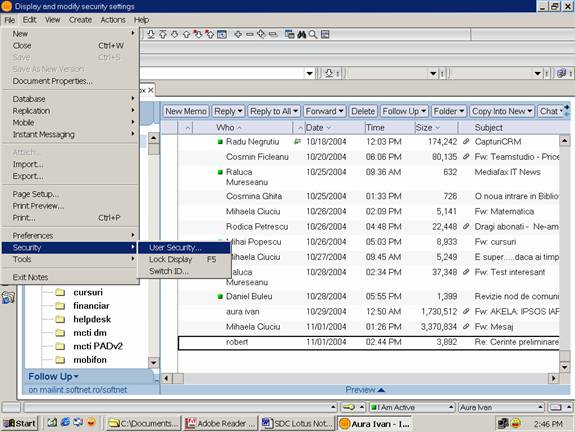Screen dimensions: 575x432
Task: Click the Navigate Next Main toolbar icon
Action: [x=151, y=34]
